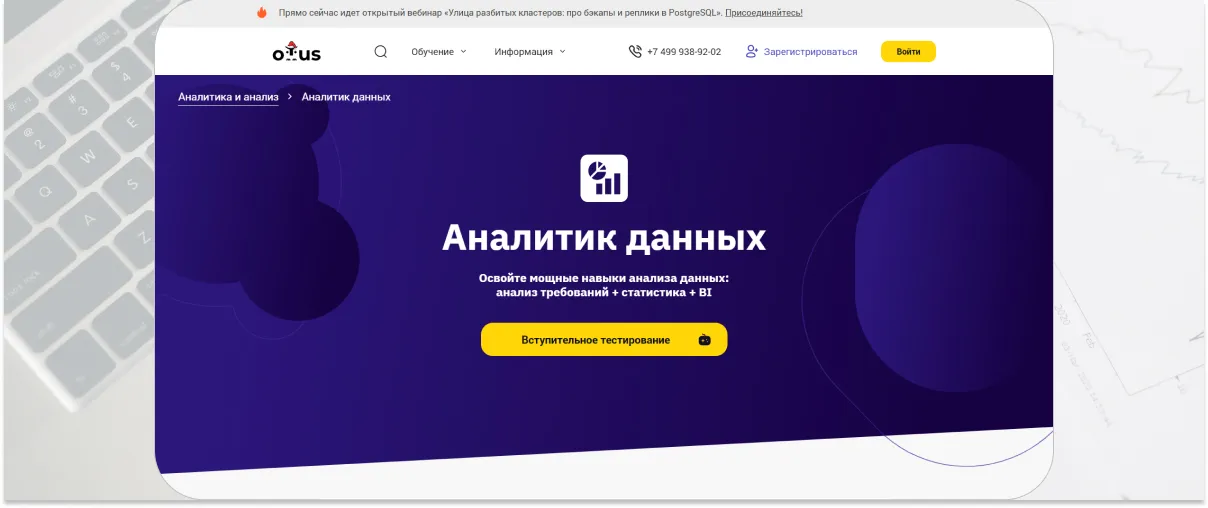Click the pie and bar chart course icon

tap(604, 178)
